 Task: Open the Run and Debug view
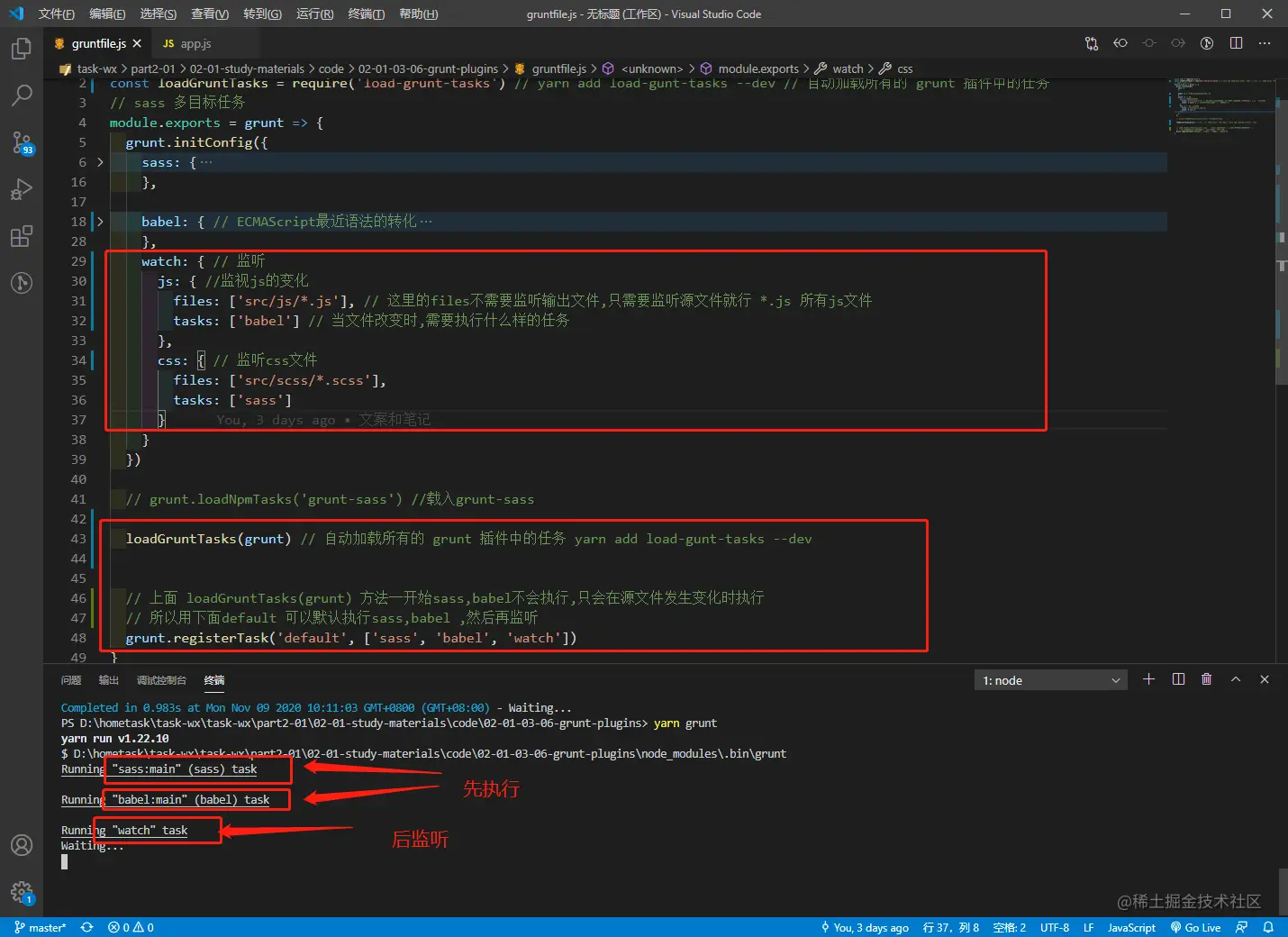tap(22, 189)
